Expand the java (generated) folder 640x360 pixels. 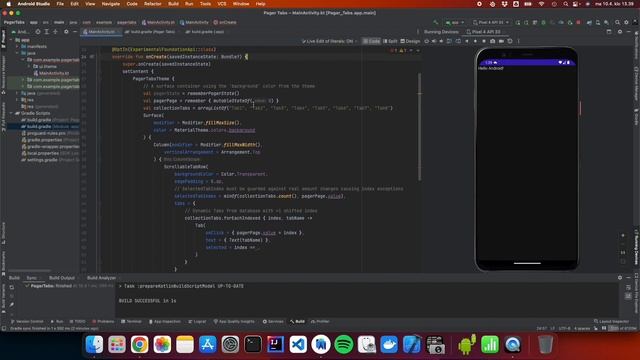17,93
